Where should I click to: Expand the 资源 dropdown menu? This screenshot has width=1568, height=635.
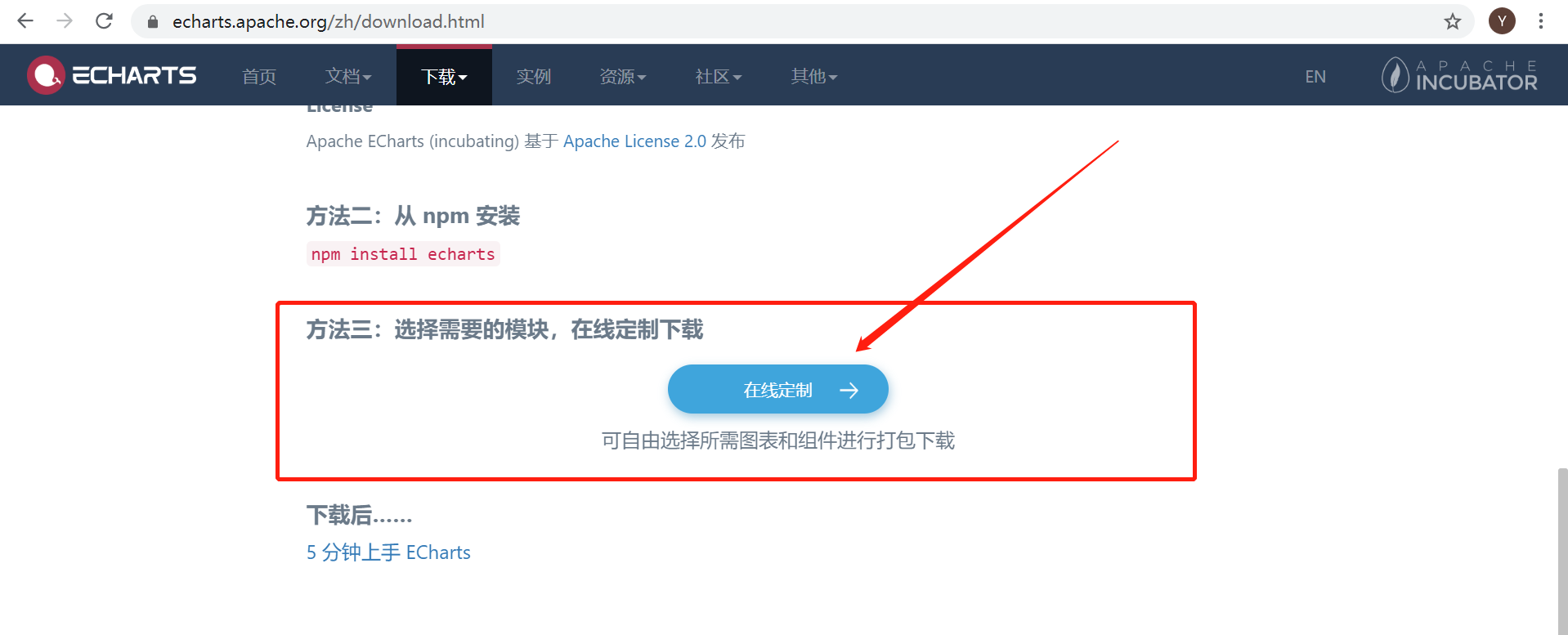click(623, 76)
